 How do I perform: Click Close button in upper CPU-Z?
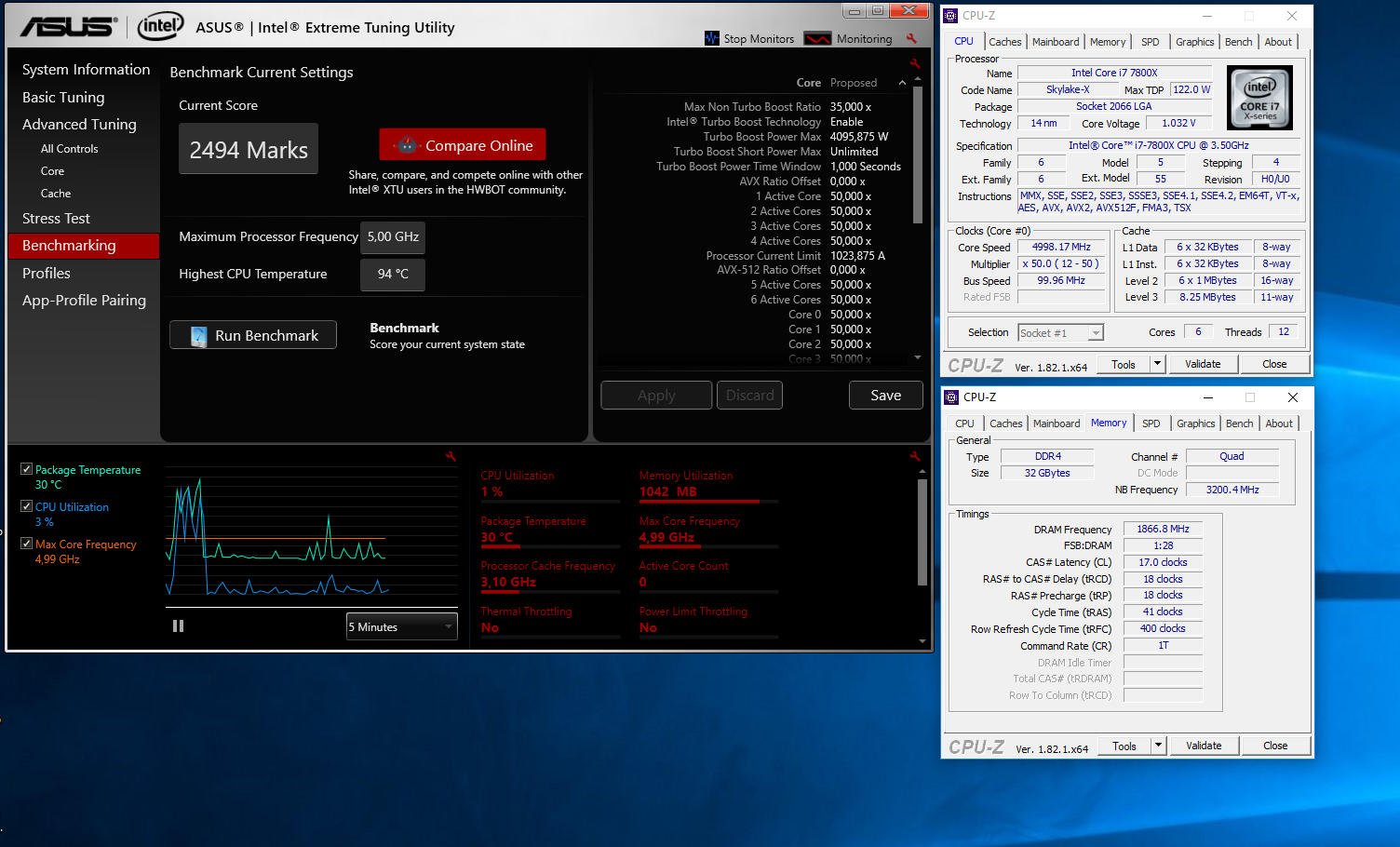coord(1274,364)
